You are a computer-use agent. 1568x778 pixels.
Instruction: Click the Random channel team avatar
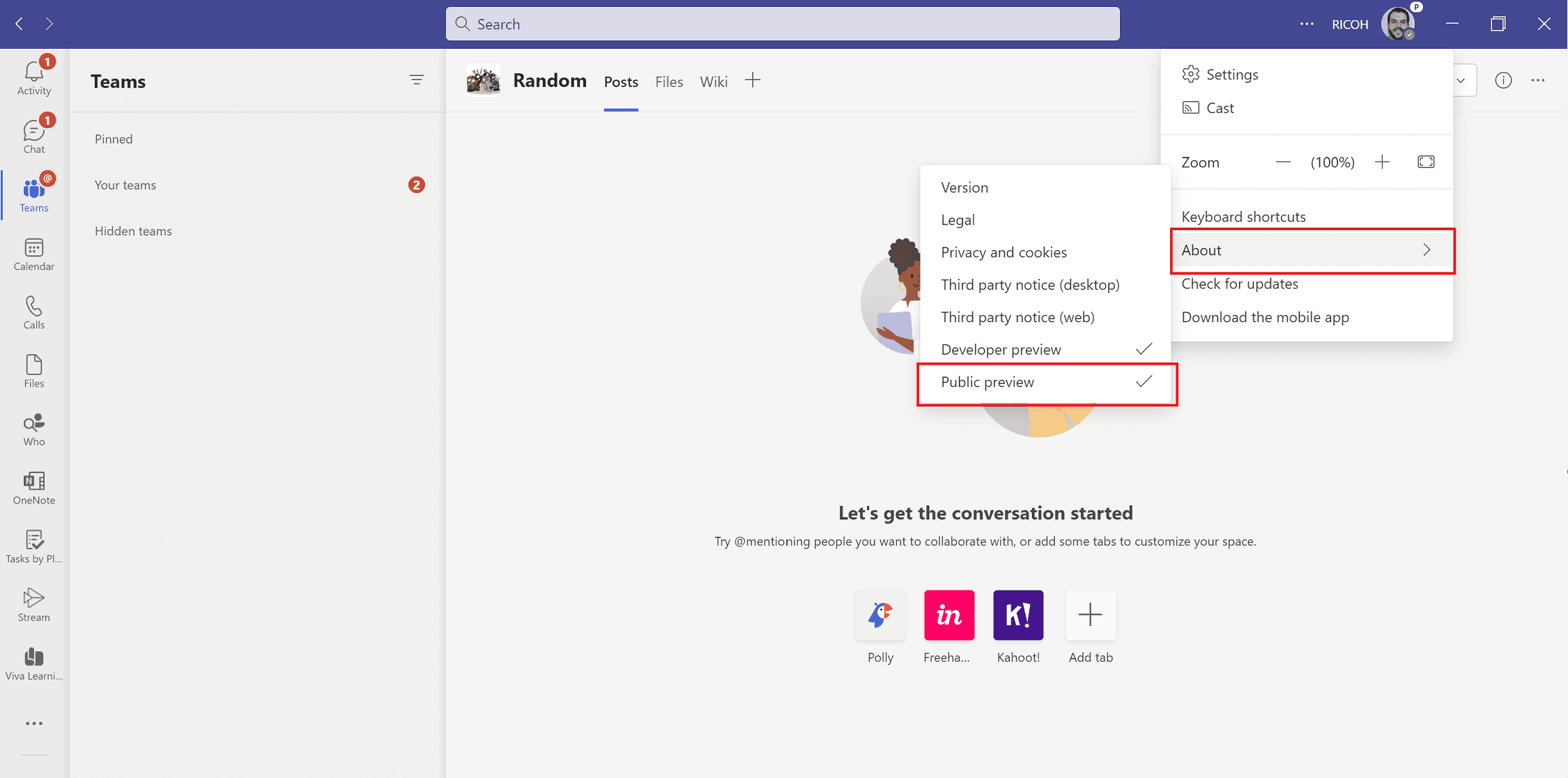coord(484,80)
